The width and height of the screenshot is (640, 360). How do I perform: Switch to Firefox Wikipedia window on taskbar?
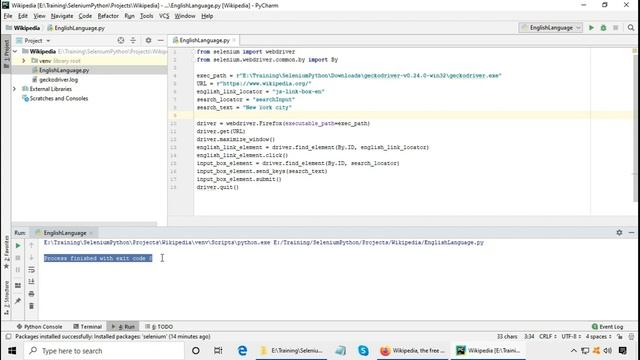tap(412, 351)
